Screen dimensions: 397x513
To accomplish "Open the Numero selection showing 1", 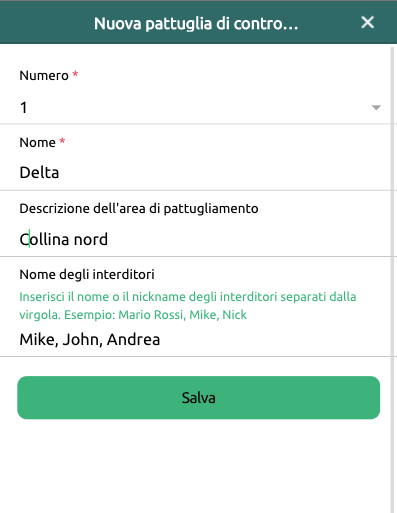I will click(x=195, y=107).
